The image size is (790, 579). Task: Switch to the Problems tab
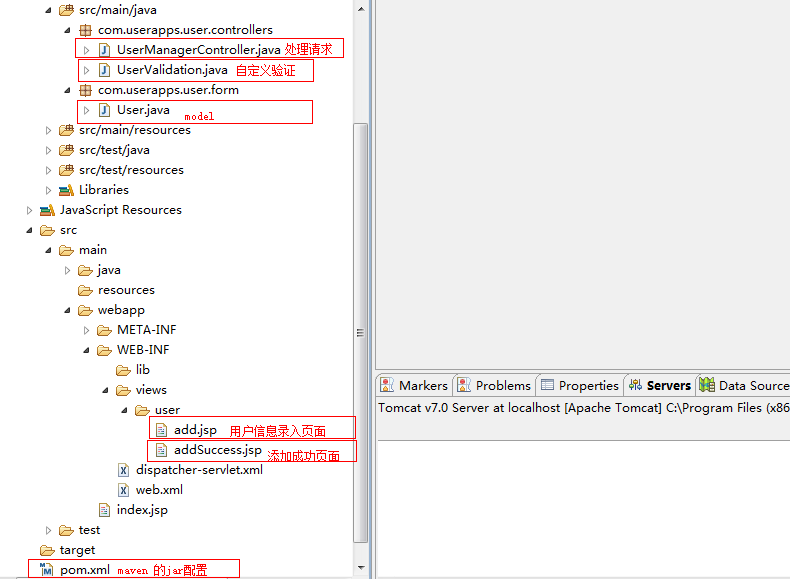point(494,385)
